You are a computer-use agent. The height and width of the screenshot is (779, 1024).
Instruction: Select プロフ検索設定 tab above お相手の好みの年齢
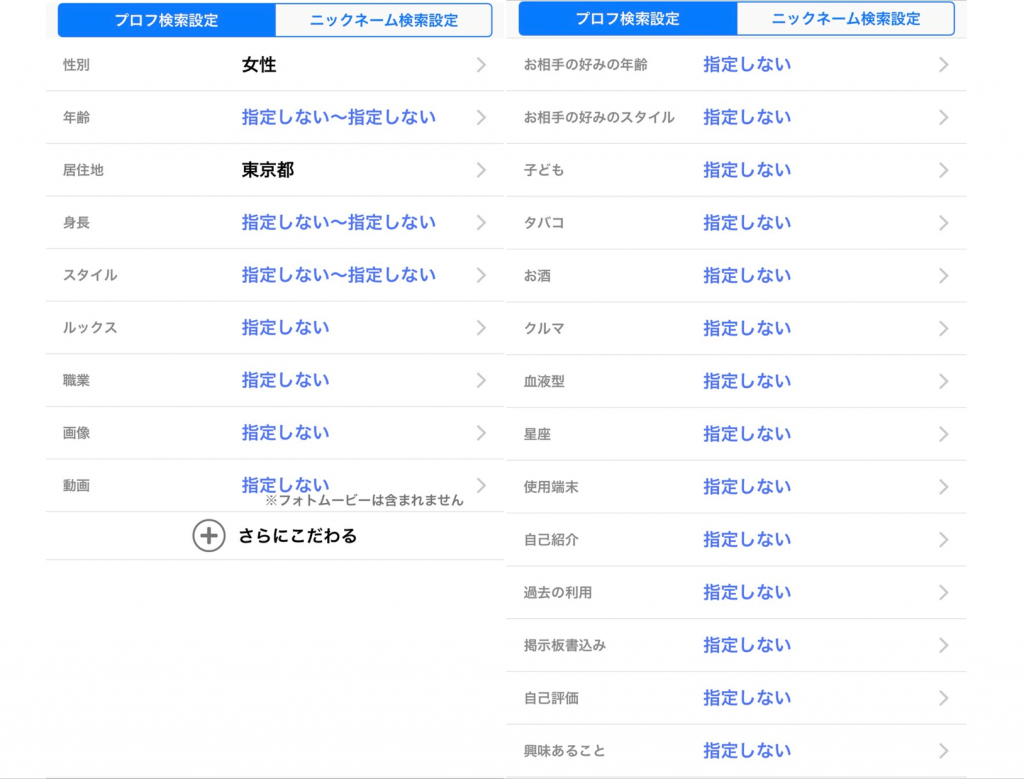627,19
